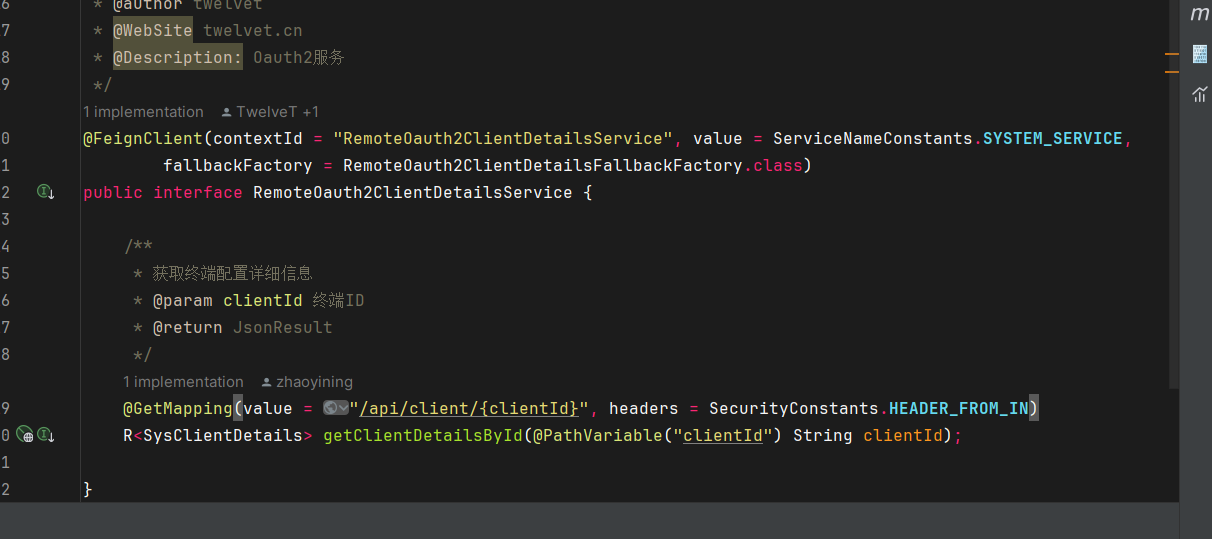This screenshot has width=1212, height=539.
Task: Click the SysClientDetails return type
Action: (x=222, y=436)
